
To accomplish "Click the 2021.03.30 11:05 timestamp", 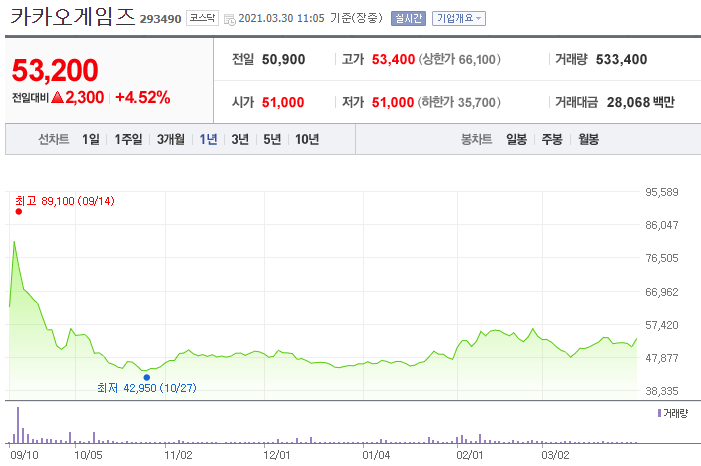I will pos(281,18).
